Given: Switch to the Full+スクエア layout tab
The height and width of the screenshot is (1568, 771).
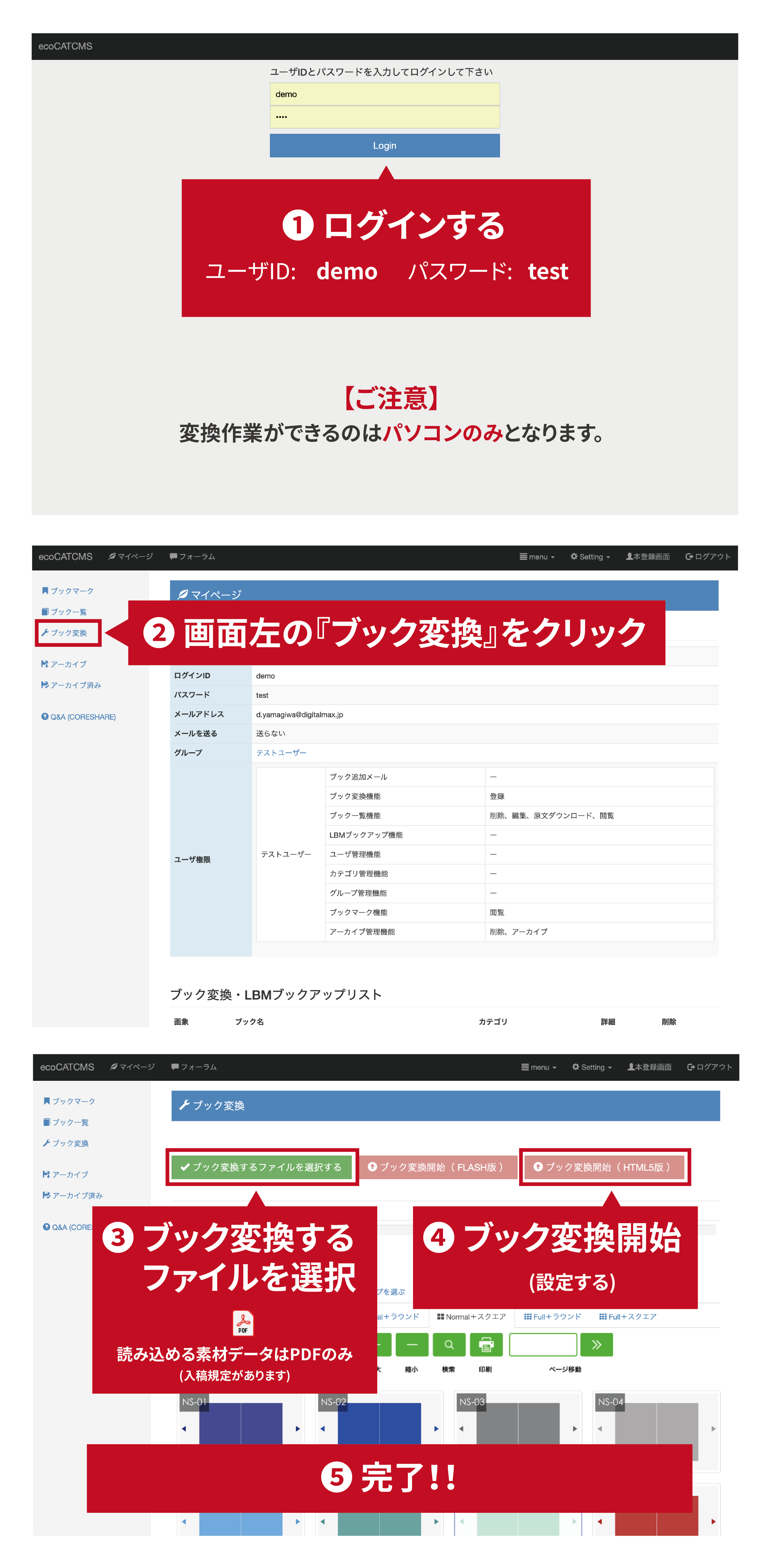Looking at the screenshot, I should point(628,1317).
